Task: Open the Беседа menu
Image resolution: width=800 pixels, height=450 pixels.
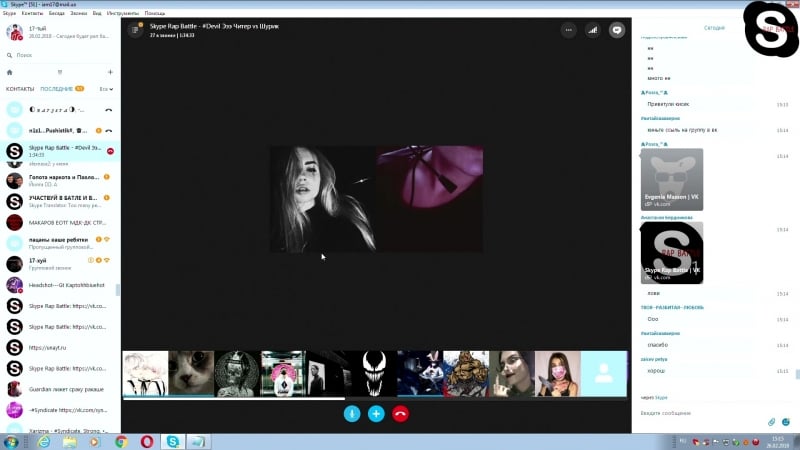Action: click(56, 13)
